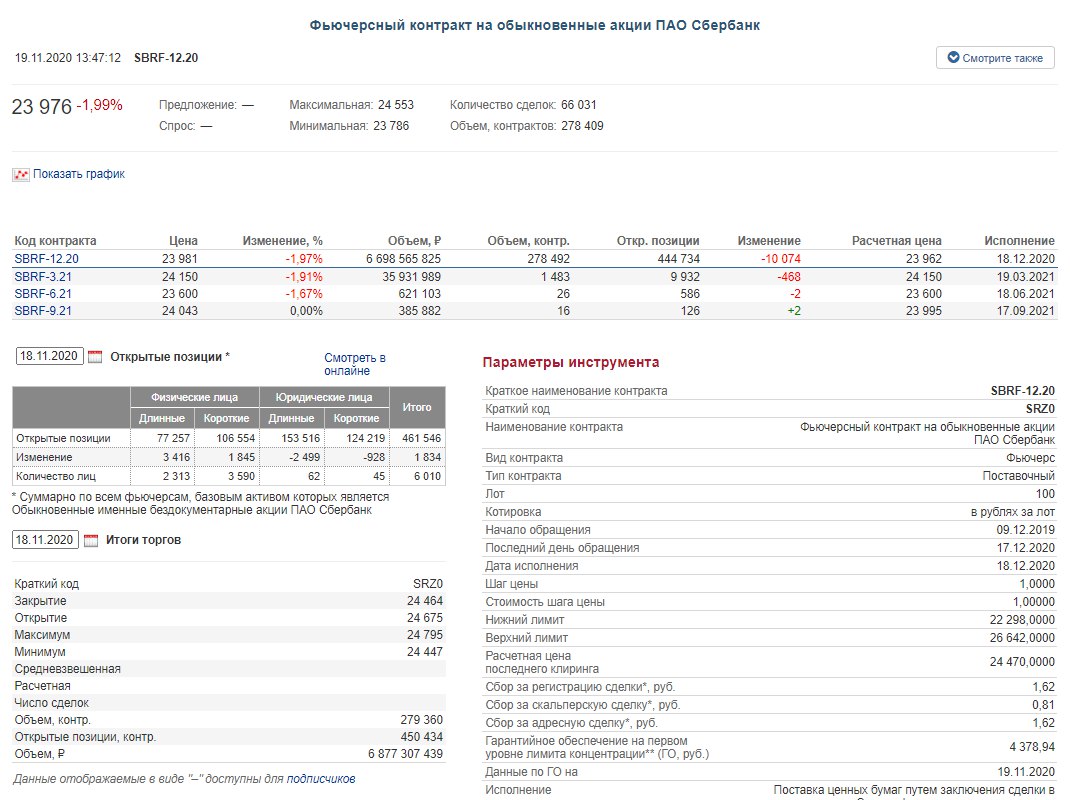Open contract SBRF-12.20 link in table
Screen dimensions: 1070x800
(46, 259)
